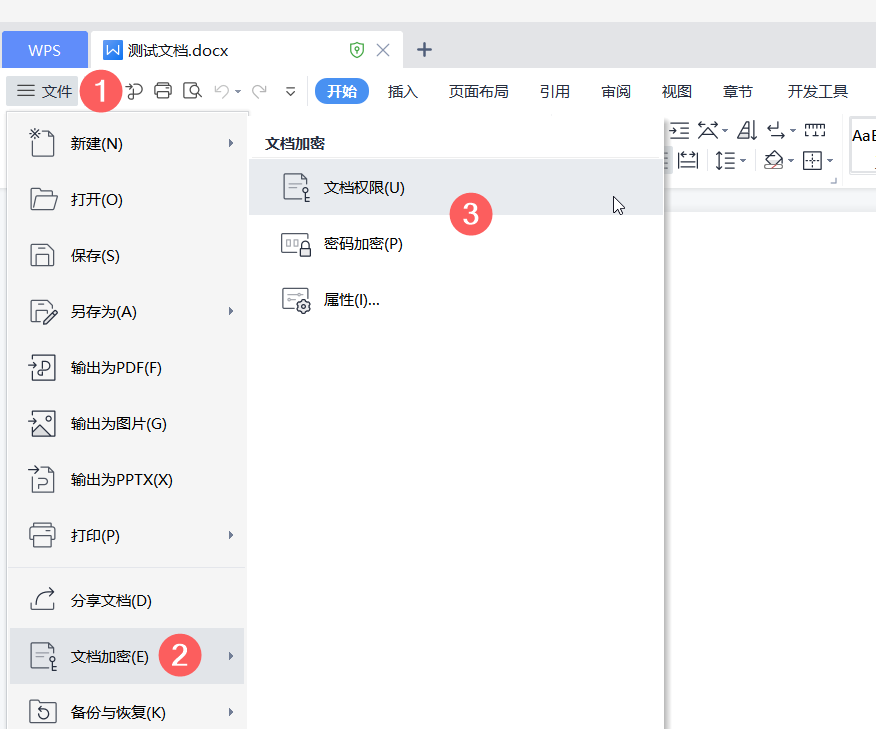876x729 pixels.
Task: Open 属性(I)... in the submenu
Action: click(456, 300)
